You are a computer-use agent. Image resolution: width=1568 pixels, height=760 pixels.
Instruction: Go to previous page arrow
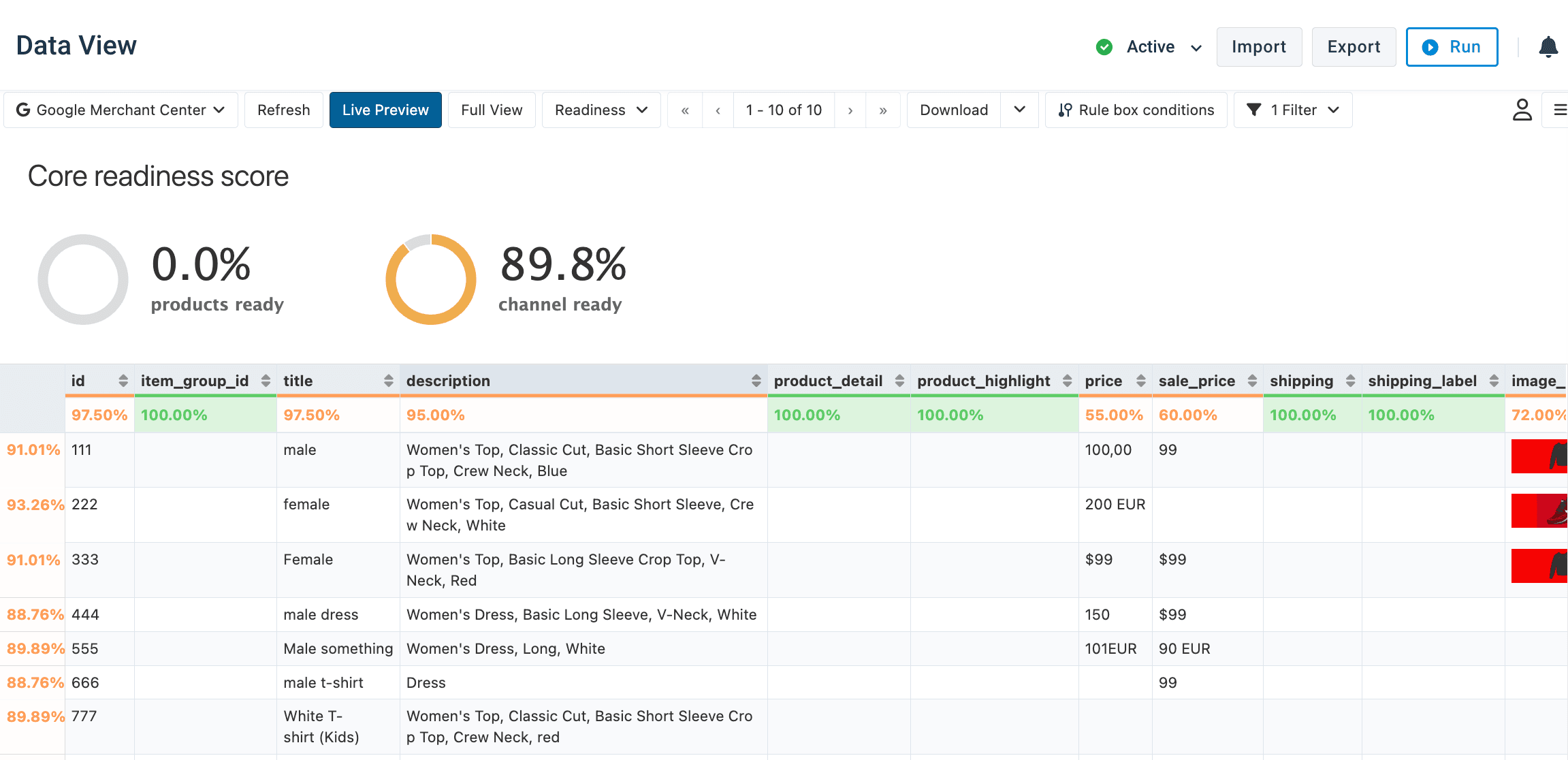(x=718, y=110)
